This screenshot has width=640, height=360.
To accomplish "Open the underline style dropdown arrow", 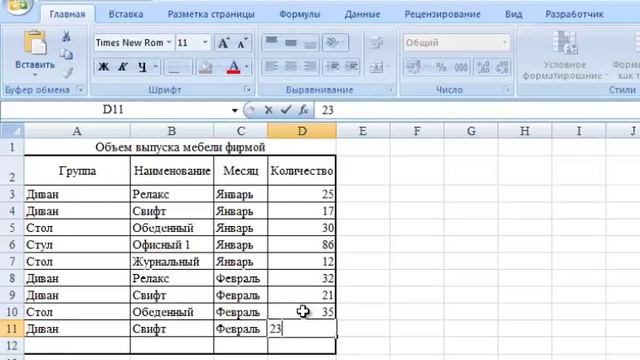I will 156,67.
